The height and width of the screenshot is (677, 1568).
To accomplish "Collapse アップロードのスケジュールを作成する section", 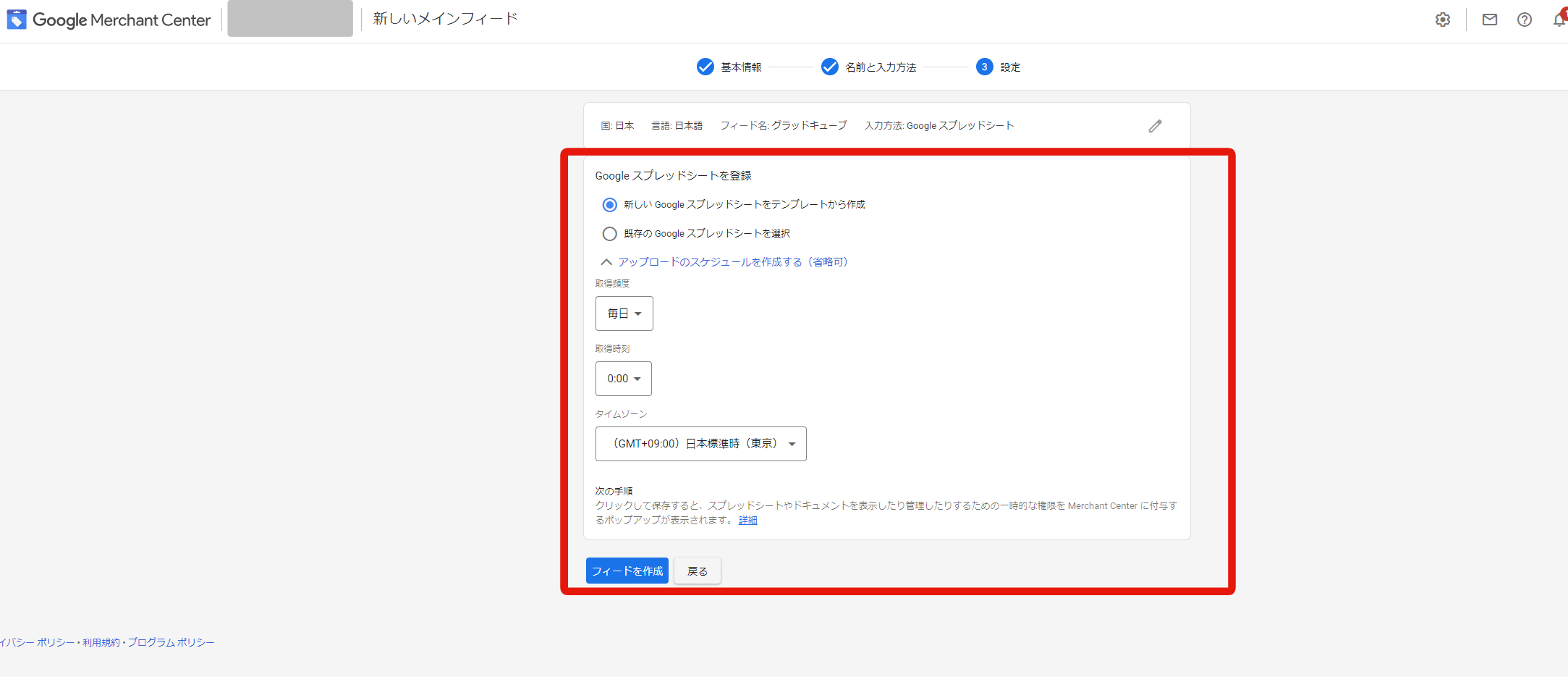I will pyautogui.click(x=724, y=262).
